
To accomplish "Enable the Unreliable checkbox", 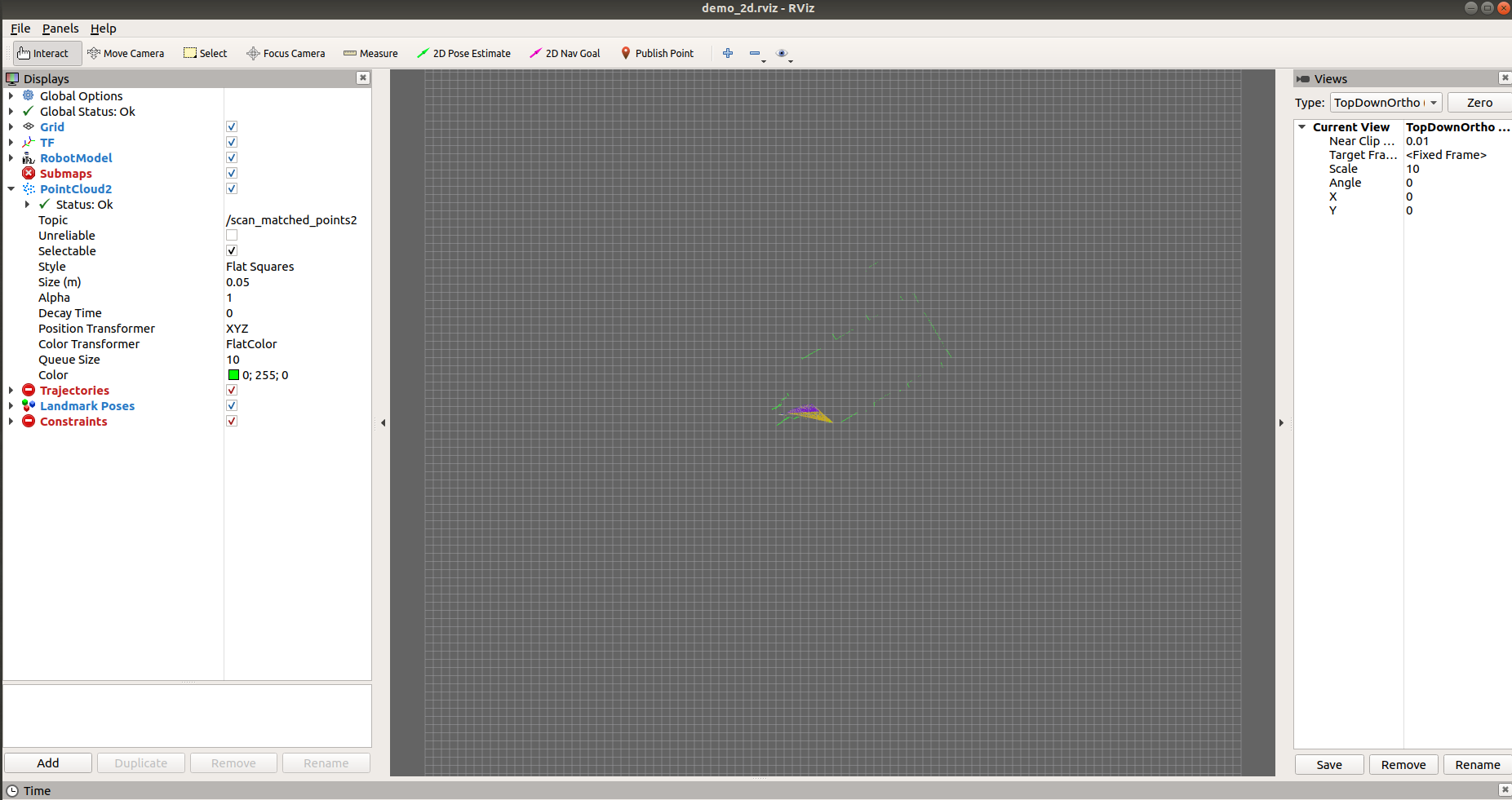I will pyautogui.click(x=232, y=235).
